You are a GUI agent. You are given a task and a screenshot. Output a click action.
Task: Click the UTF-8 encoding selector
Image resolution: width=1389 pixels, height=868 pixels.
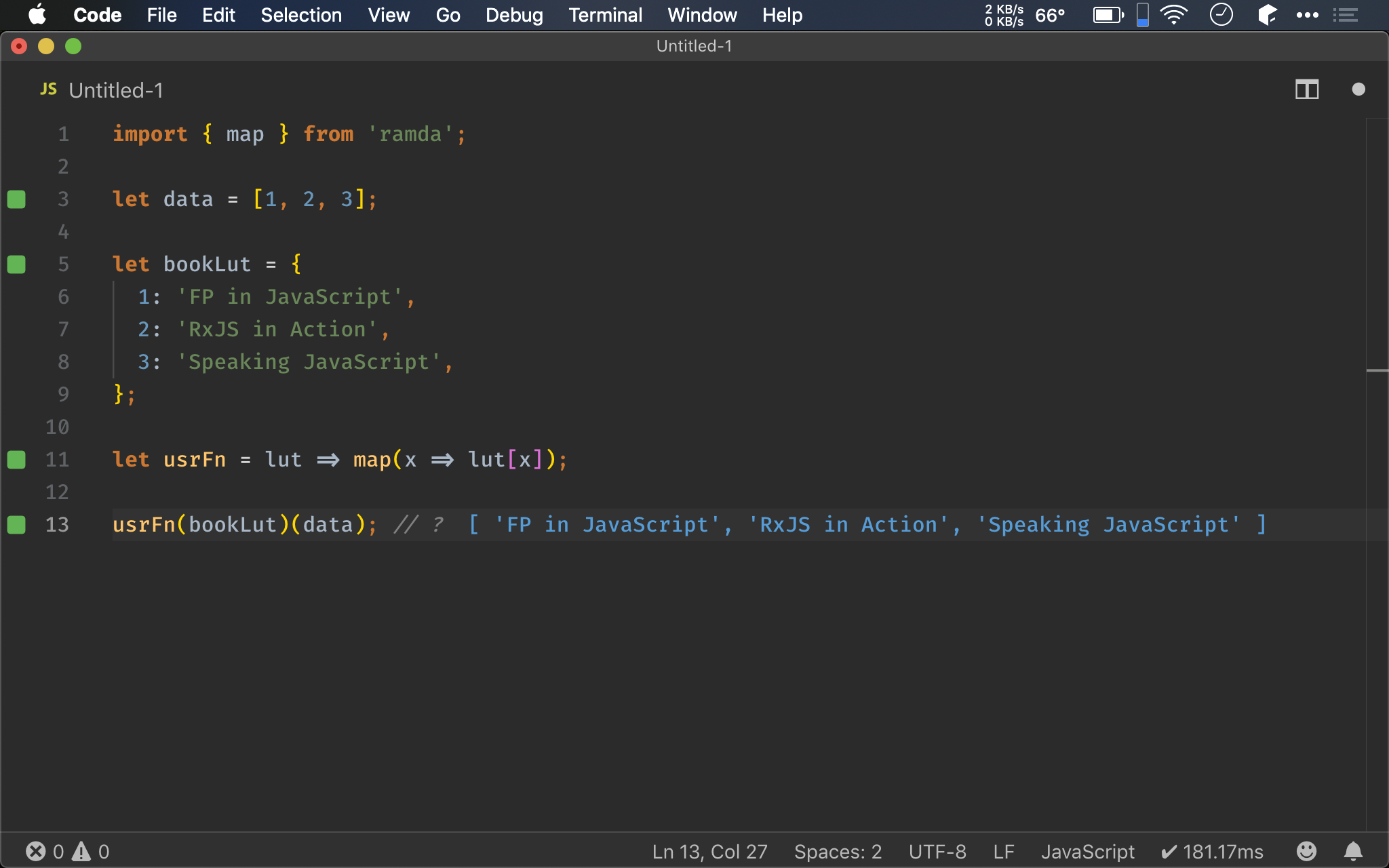coord(937,852)
